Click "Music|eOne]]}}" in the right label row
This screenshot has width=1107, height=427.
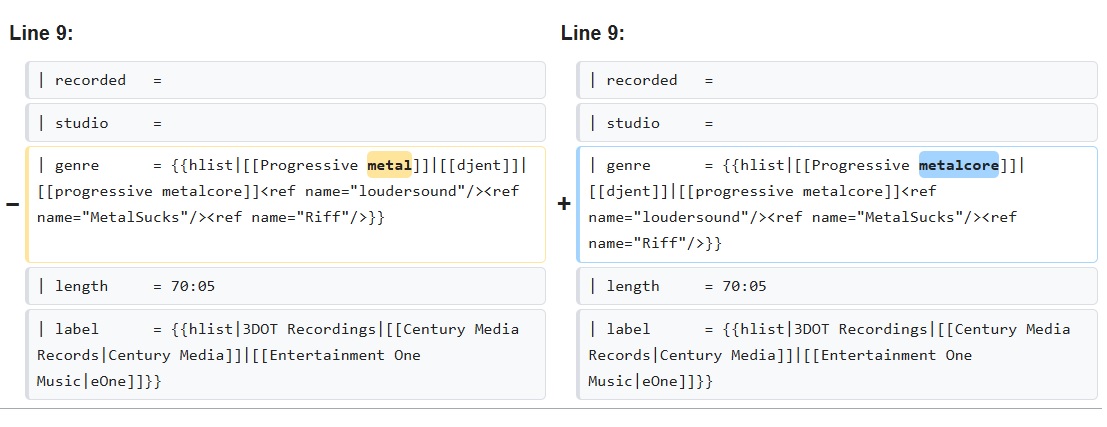(650, 381)
